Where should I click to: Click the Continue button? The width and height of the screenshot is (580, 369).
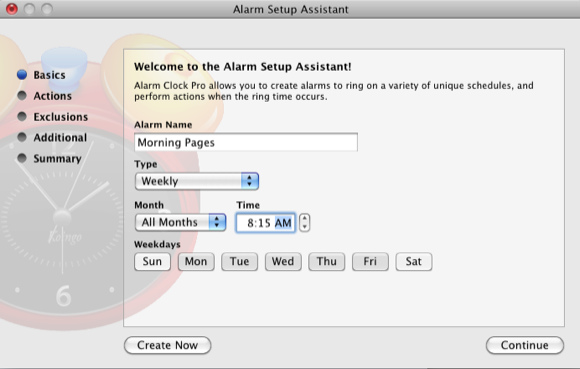[x=525, y=345]
